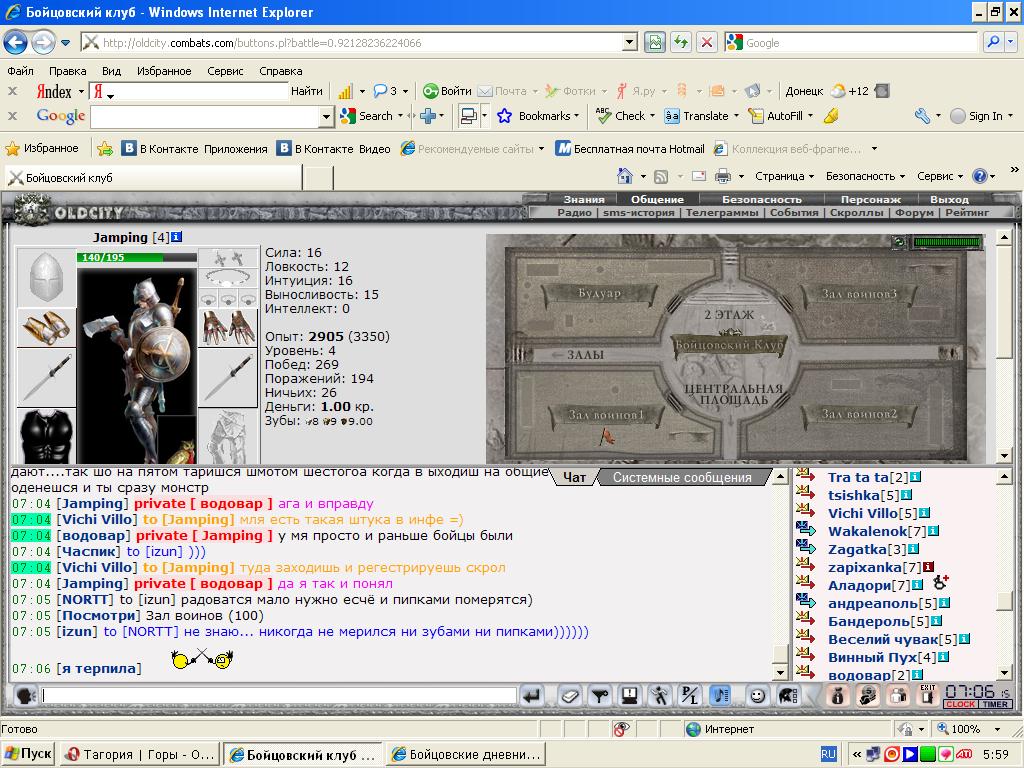Screen dimensions: 1024x768
Task: Click the golden bracers equipment slot
Action: [x=46, y=327]
